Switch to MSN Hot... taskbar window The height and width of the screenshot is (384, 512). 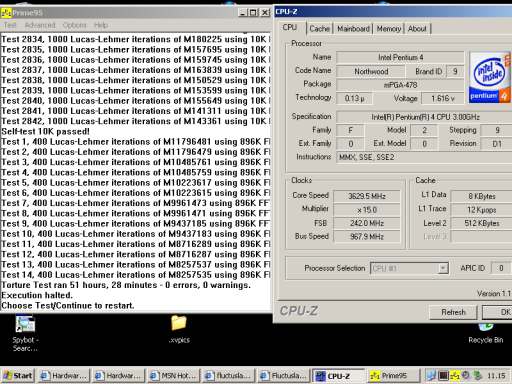point(173,376)
